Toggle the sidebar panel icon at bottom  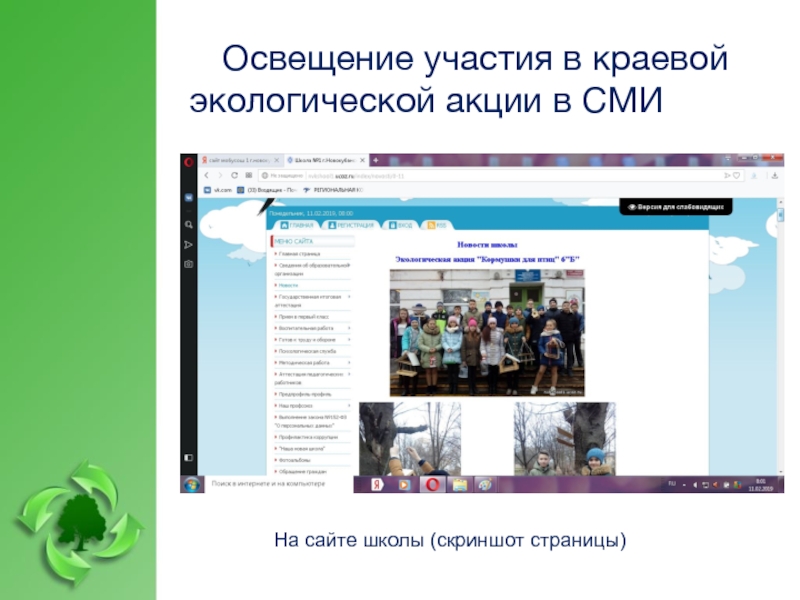188,457
